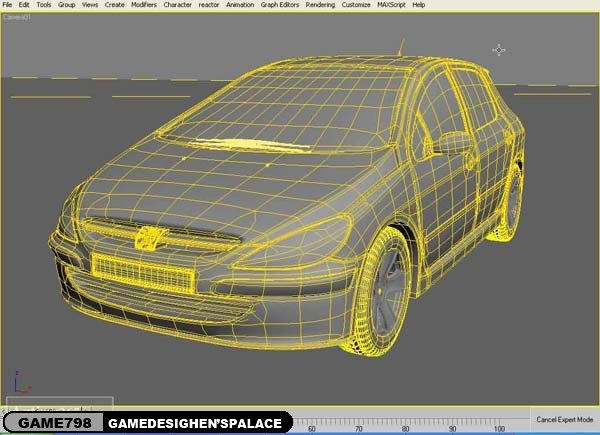Open the Customize menu
Screen dimensions: 600x435
[356, 5]
